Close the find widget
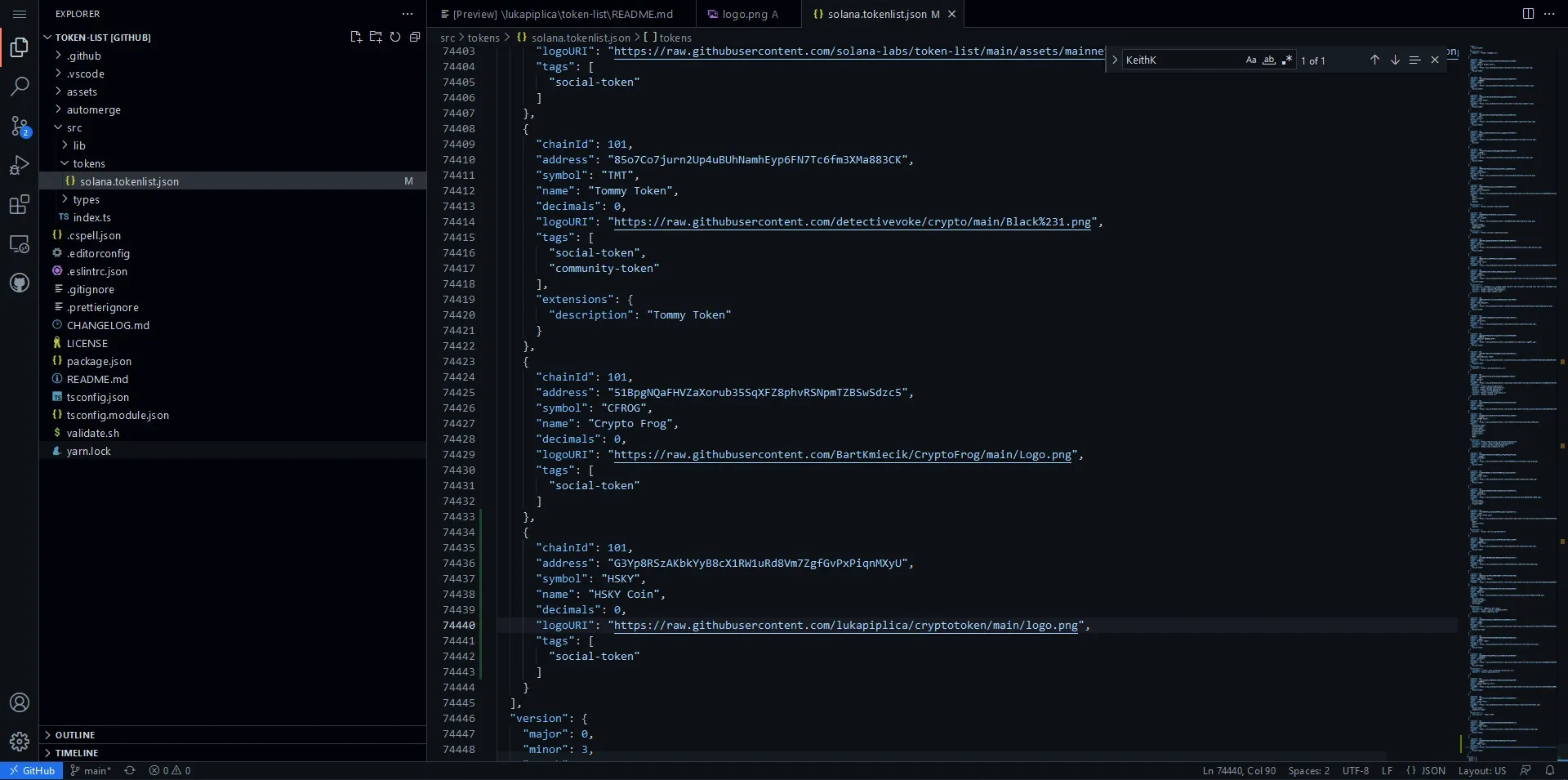The height and width of the screenshot is (780, 1568). tap(1435, 60)
